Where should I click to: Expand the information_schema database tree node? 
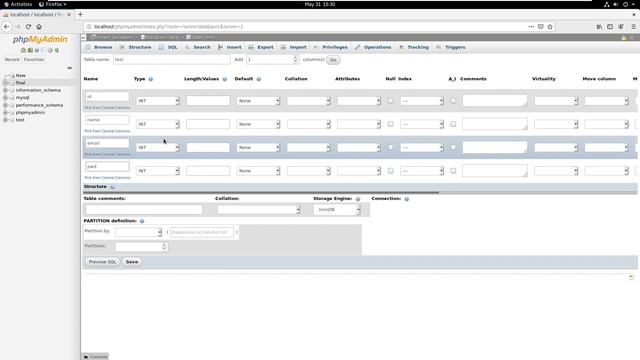click(5, 90)
